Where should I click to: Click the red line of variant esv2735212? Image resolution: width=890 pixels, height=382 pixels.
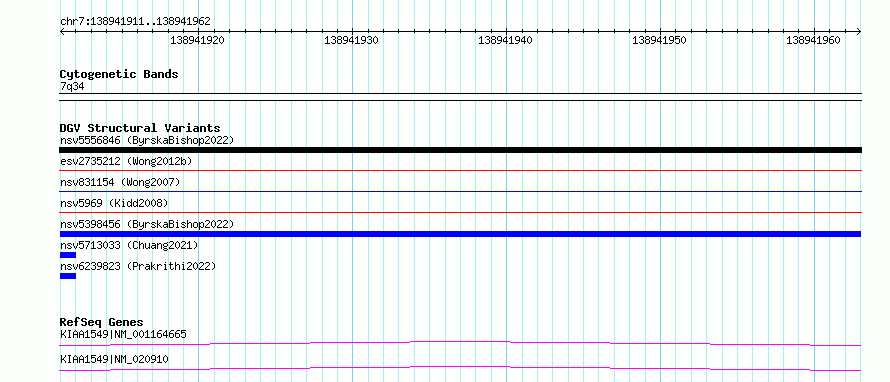(x=460, y=170)
